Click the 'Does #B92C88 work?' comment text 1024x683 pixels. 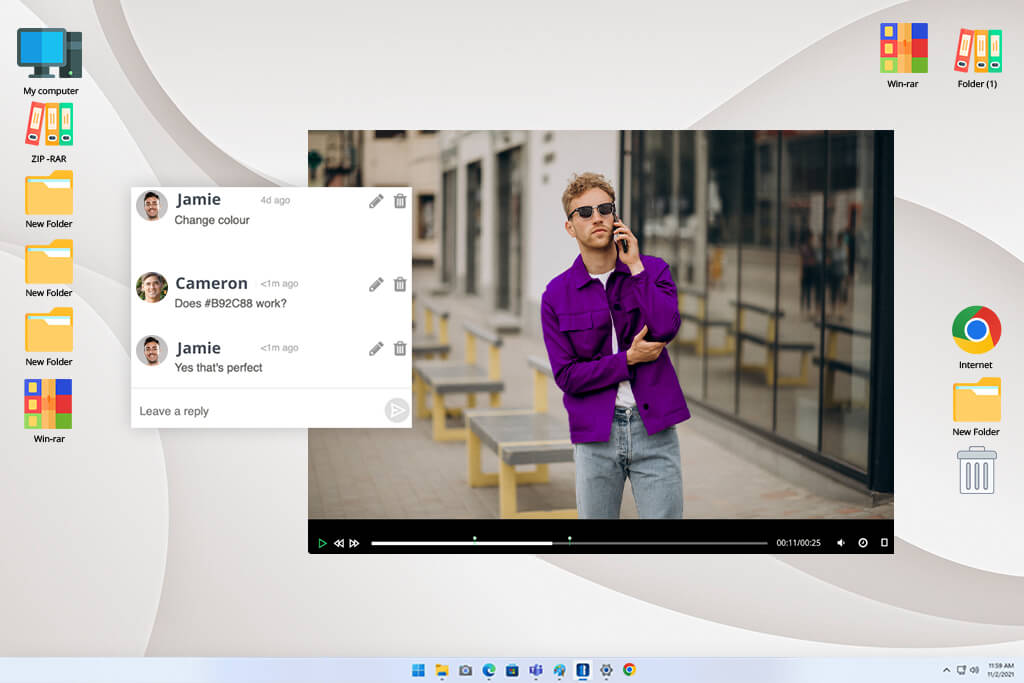coord(231,303)
